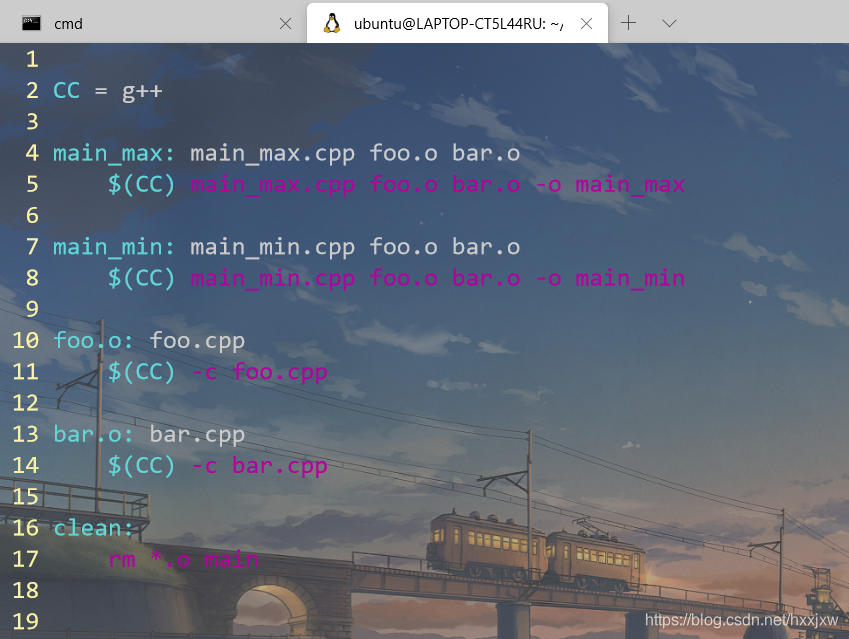Click the 'main_max:' target on line 4
Viewport: 849px width, 639px height.
point(114,153)
